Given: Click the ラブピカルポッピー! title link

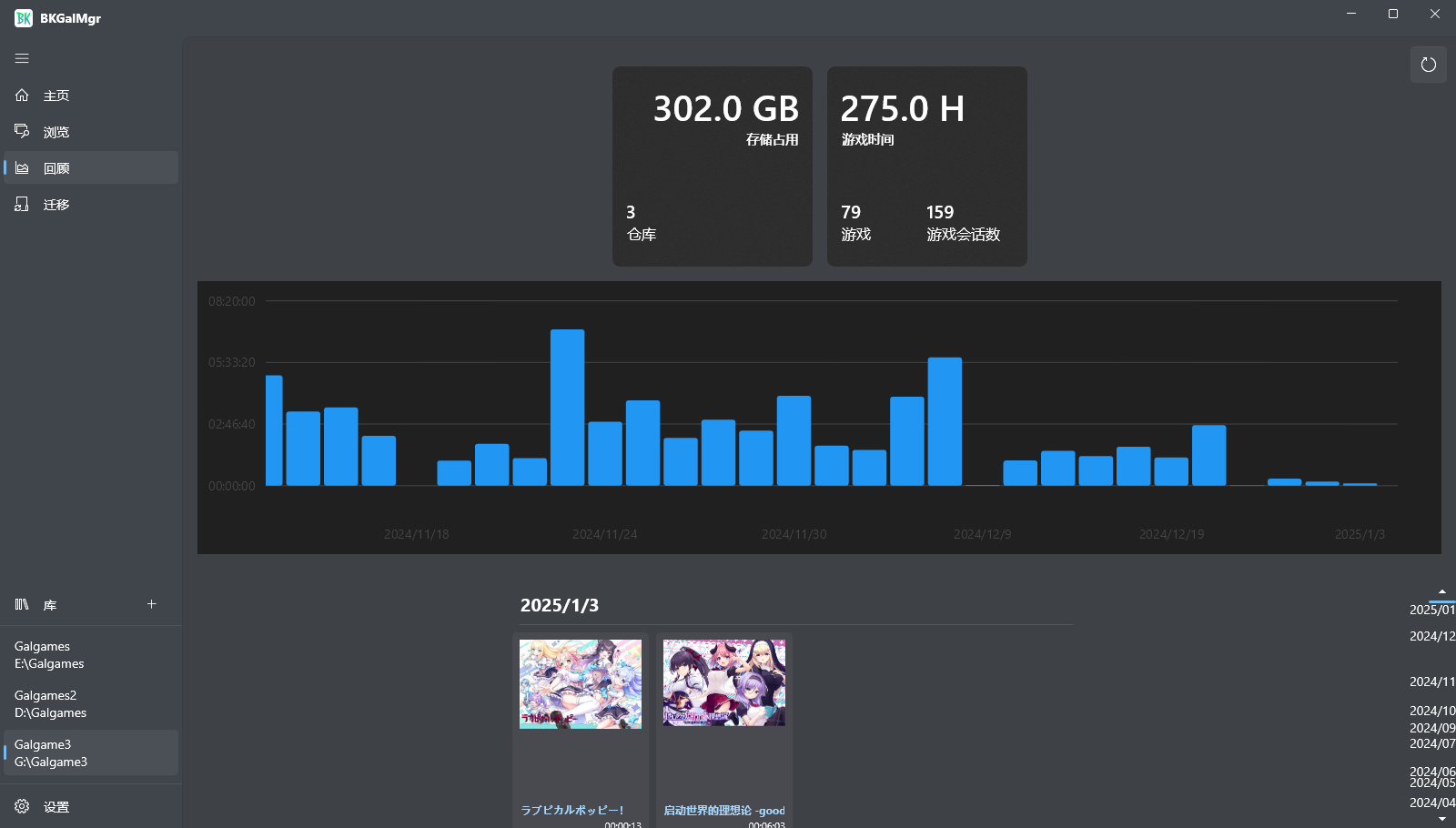Looking at the screenshot, I should pos(572,810).
